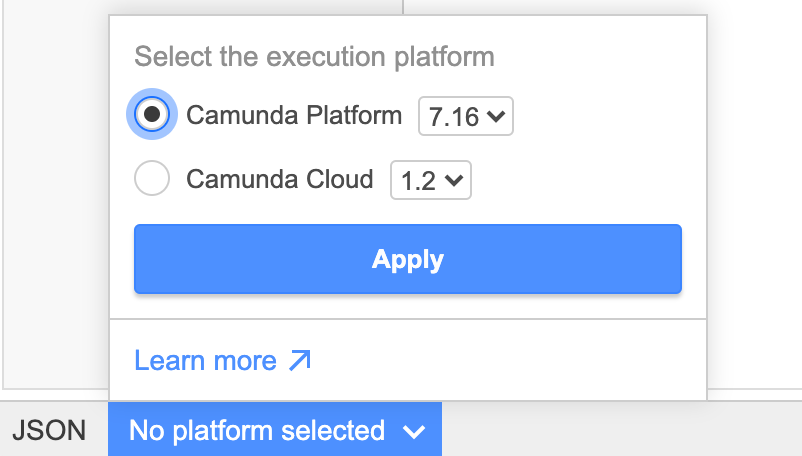
Task: Toggle the No platform selected status button
Action: 258,431
